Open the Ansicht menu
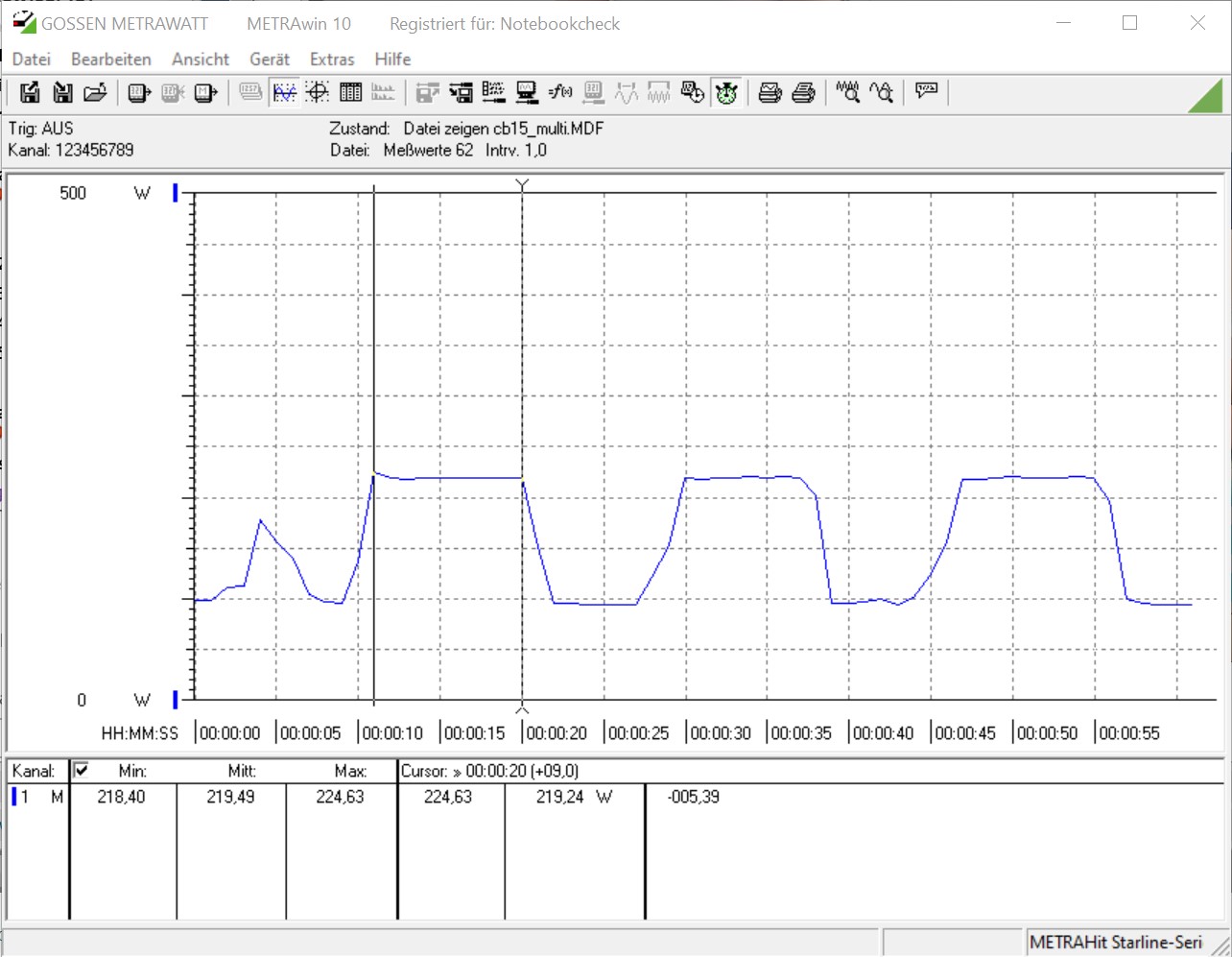Viewport: 1232px width, 957px height. (x=201, y=59)
